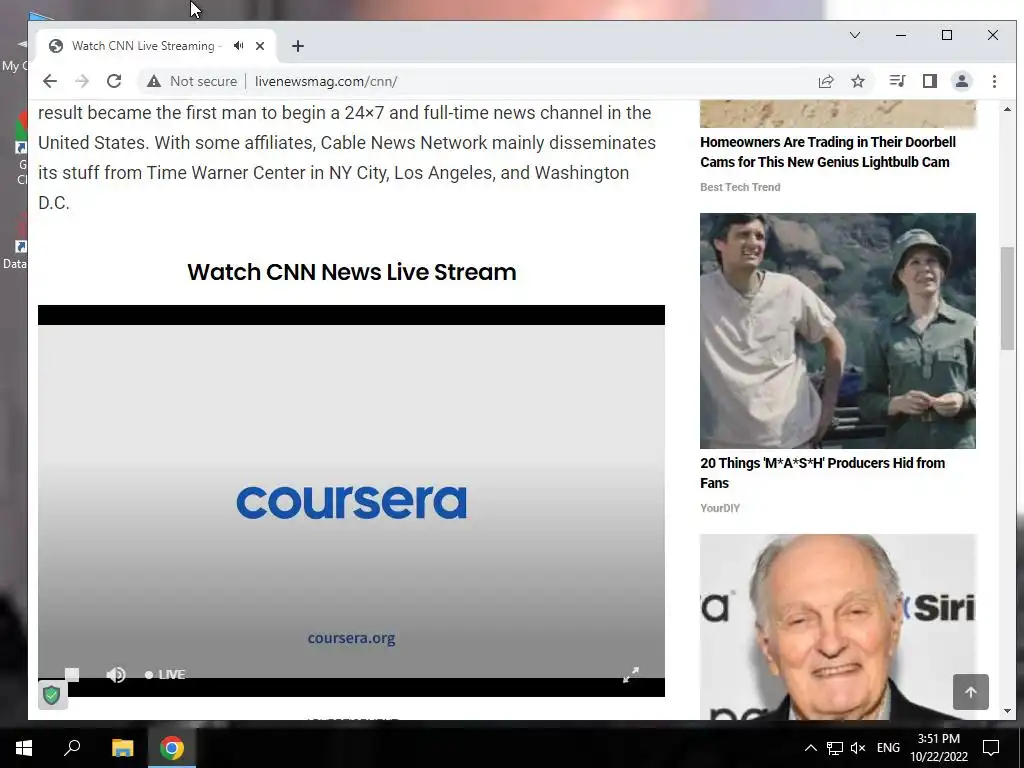Click the vertical scrollbar thumb

click(x=1007, y=299)
